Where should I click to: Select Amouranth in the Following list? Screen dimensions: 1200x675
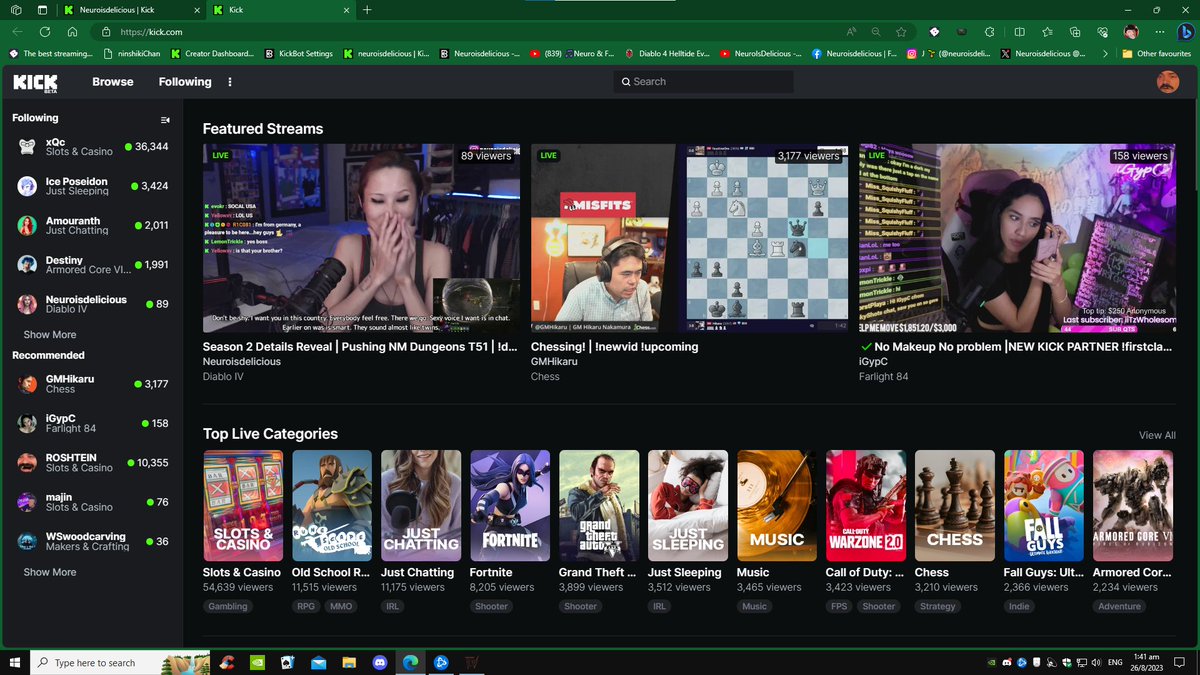[92, 225]
